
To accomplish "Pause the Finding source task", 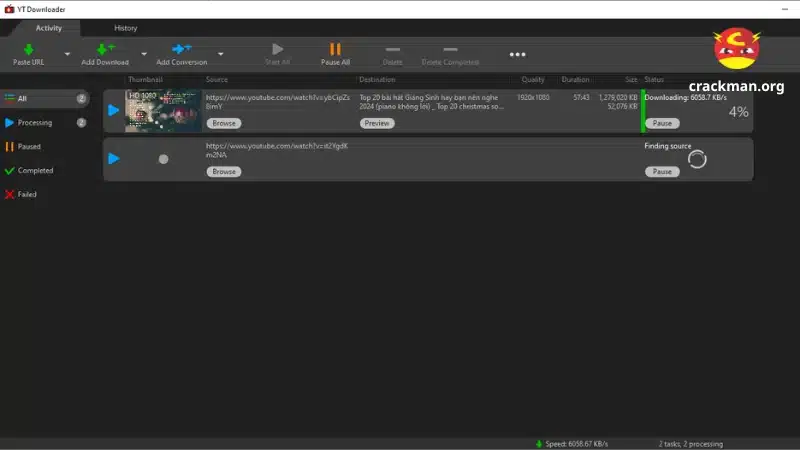I will click(662, 171).
